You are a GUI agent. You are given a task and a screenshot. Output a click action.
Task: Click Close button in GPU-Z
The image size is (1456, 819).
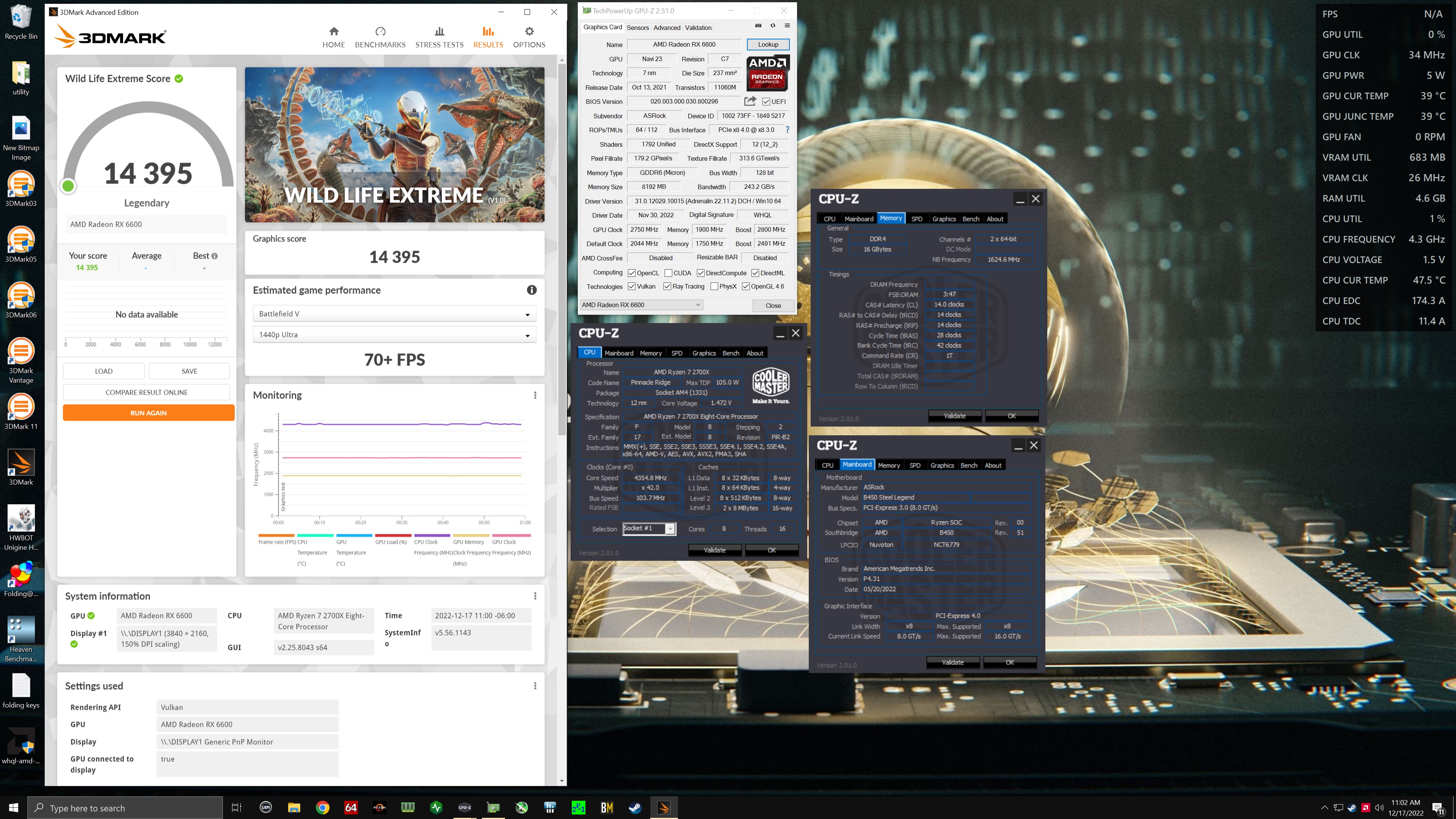click(773, 305)
